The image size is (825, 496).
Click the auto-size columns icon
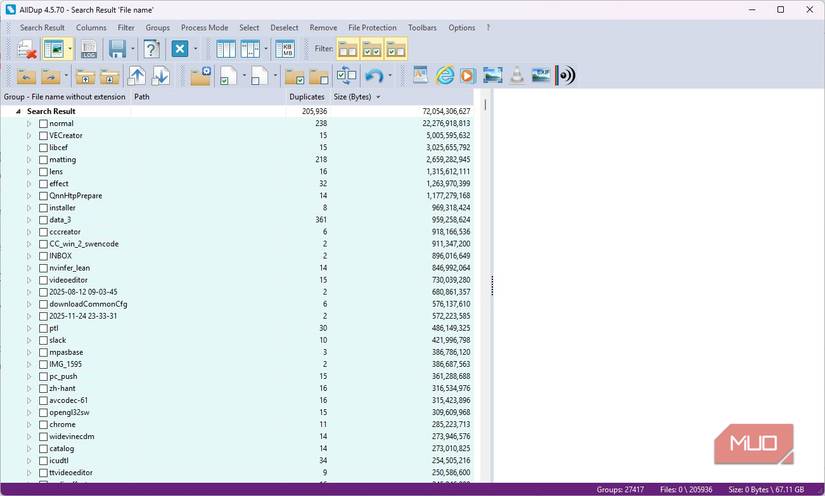click(x=250, y=49)
